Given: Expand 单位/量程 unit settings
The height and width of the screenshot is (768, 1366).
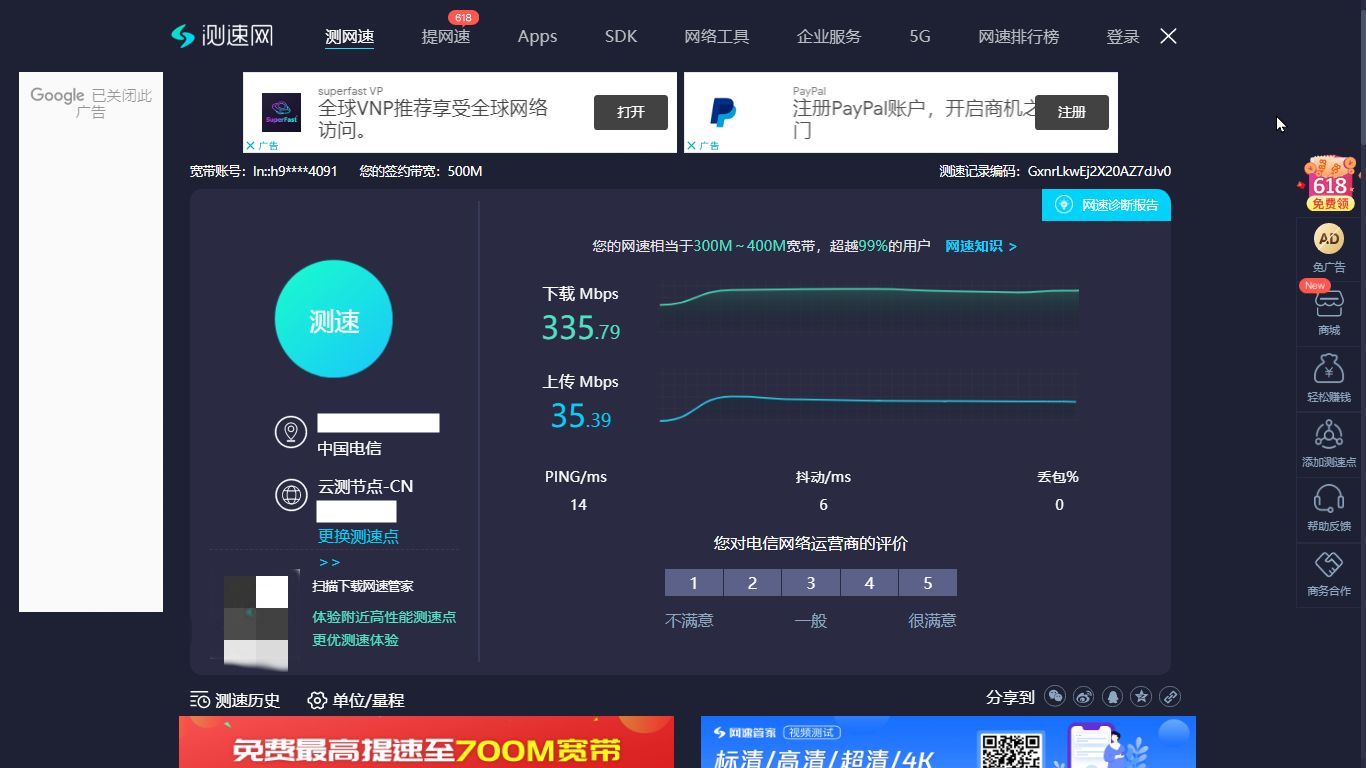Looking at the screenshot, I should [x=356, y=701].
